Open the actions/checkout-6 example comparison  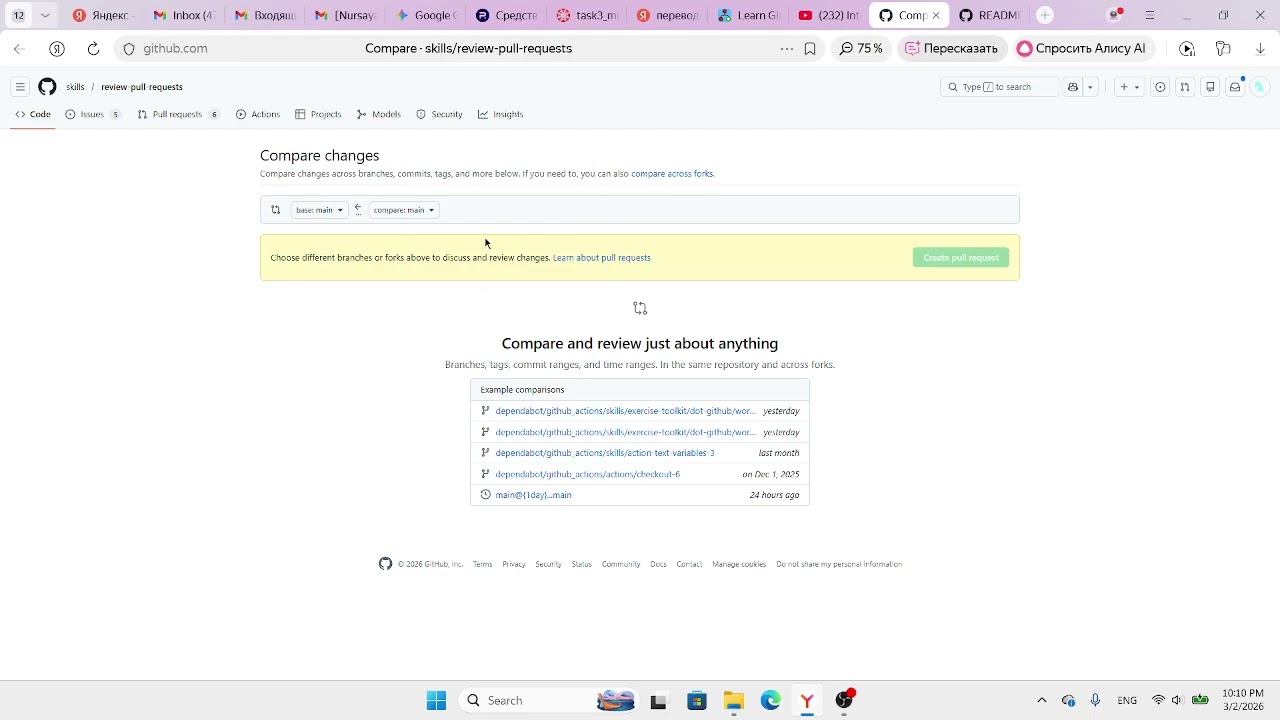588,474
